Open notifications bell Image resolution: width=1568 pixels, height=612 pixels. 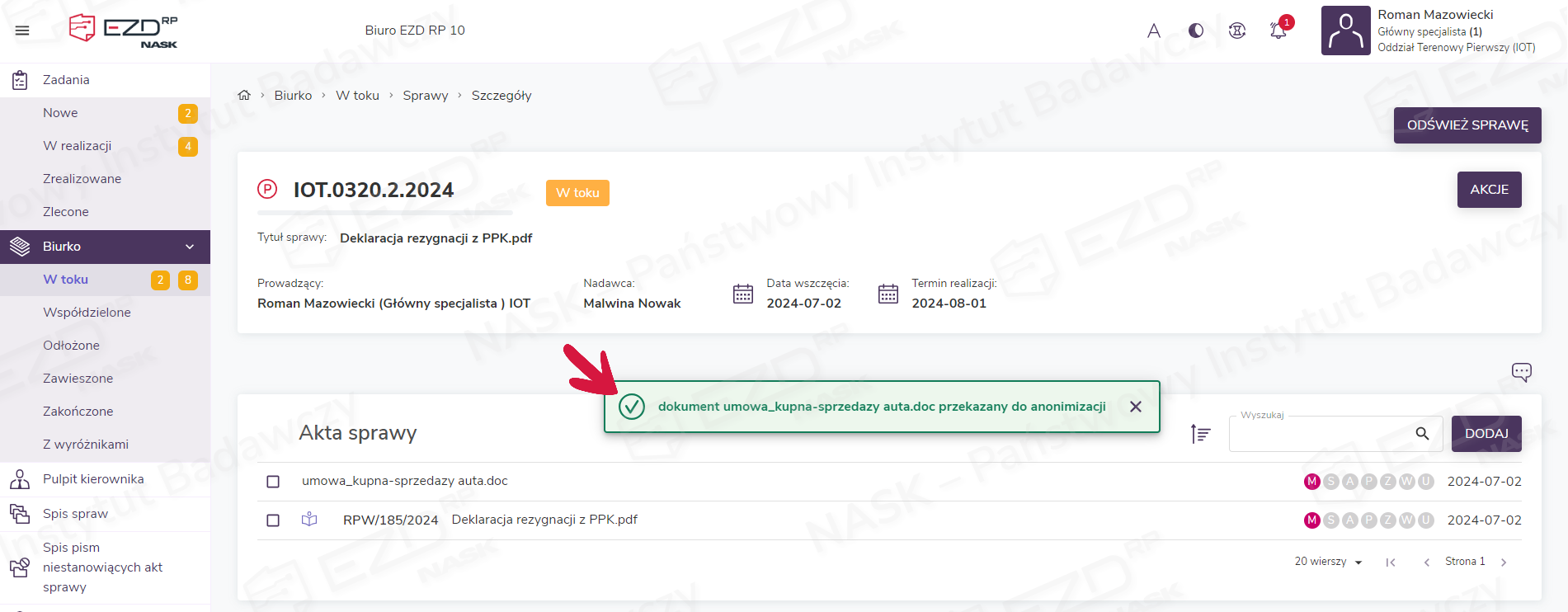(1278, 31)
